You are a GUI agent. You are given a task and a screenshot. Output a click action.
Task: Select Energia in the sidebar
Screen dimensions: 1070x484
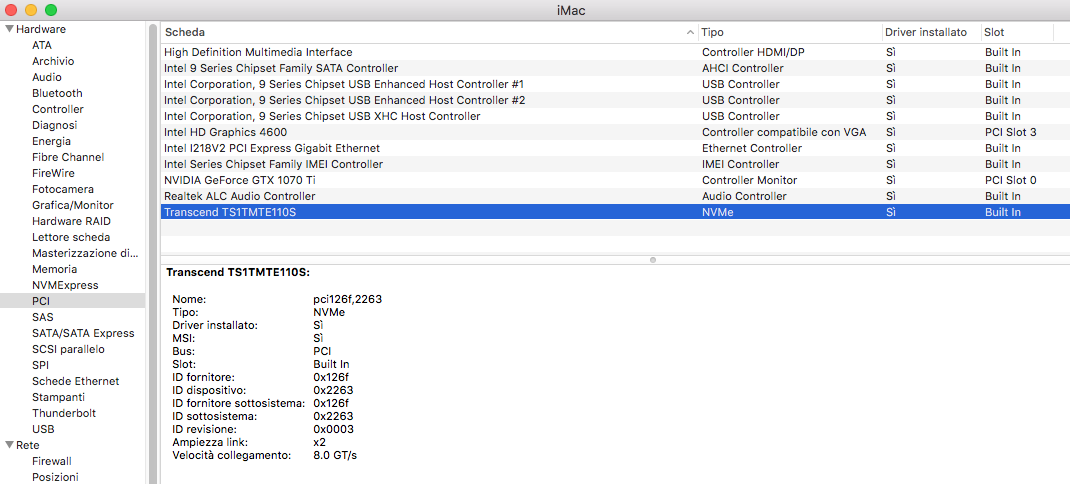pos(51,141)
